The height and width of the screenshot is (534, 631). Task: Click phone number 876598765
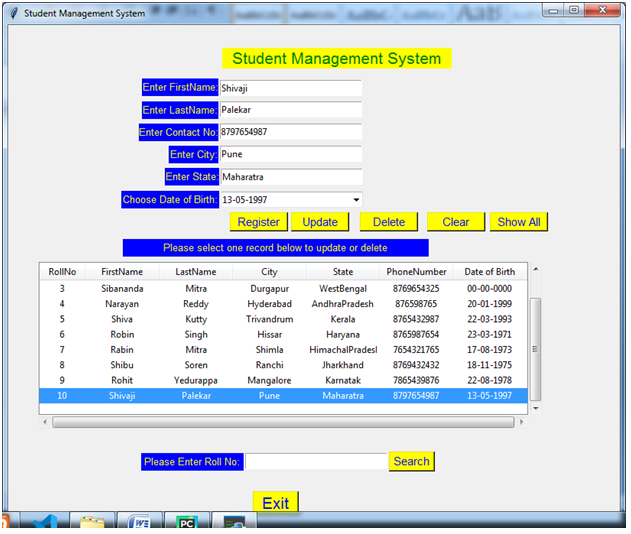(416, 304)
